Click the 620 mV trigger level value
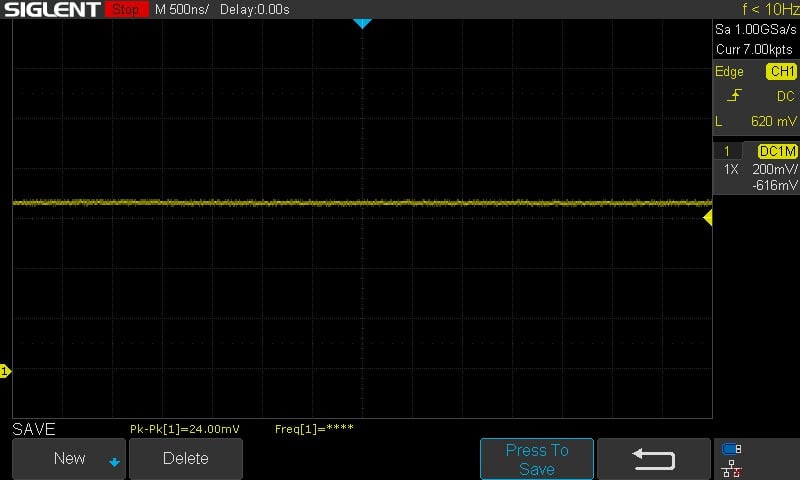 tap(773, 121)
